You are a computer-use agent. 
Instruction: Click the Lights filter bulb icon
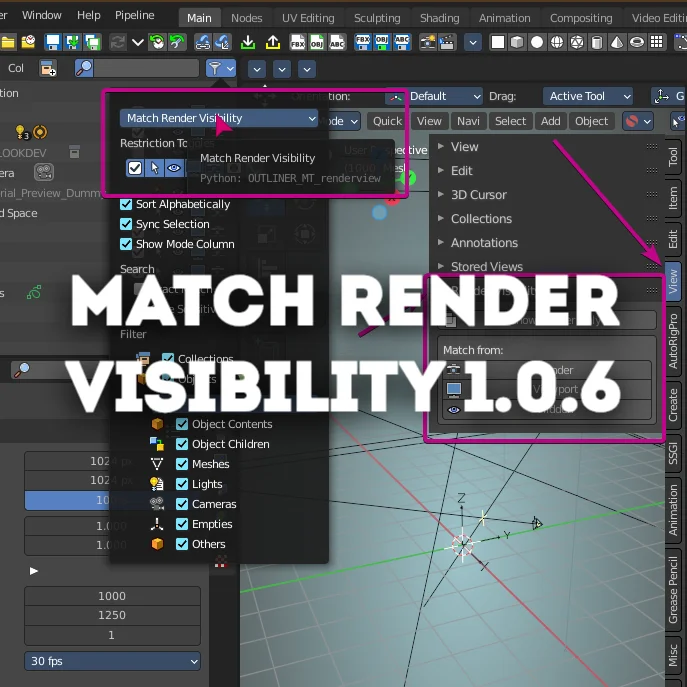pyautogui.click(x=157, y=484)
